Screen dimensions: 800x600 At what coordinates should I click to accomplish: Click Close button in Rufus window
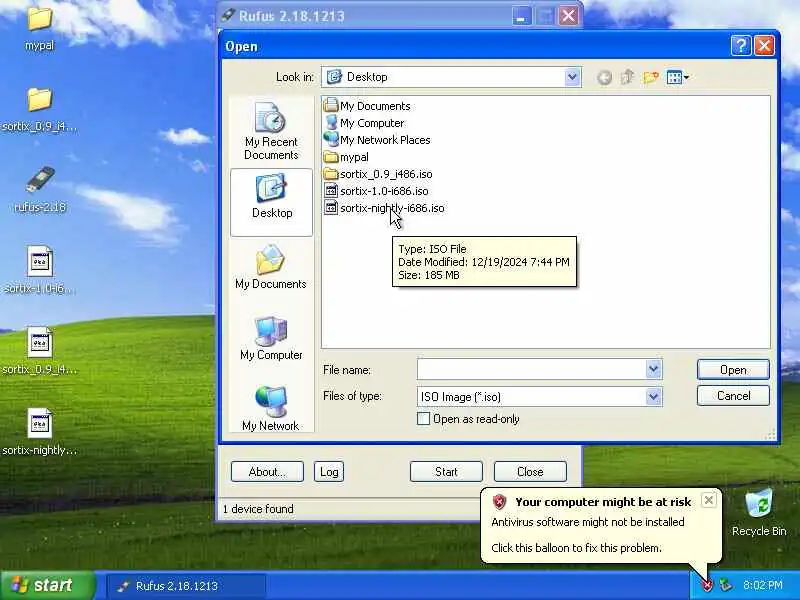pos(530,472)
